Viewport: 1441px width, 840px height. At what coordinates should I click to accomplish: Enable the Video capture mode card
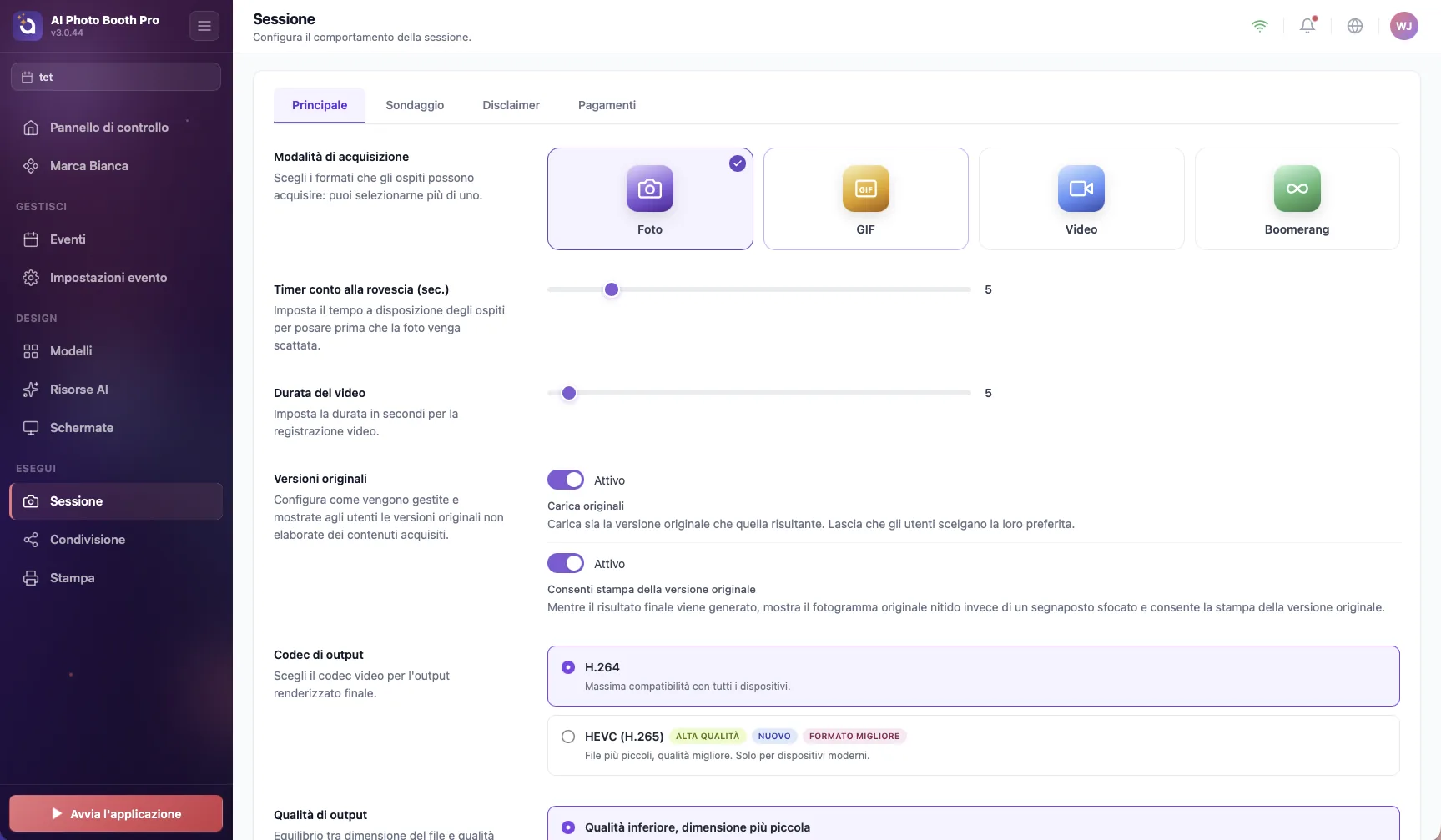click(1081, 199)
